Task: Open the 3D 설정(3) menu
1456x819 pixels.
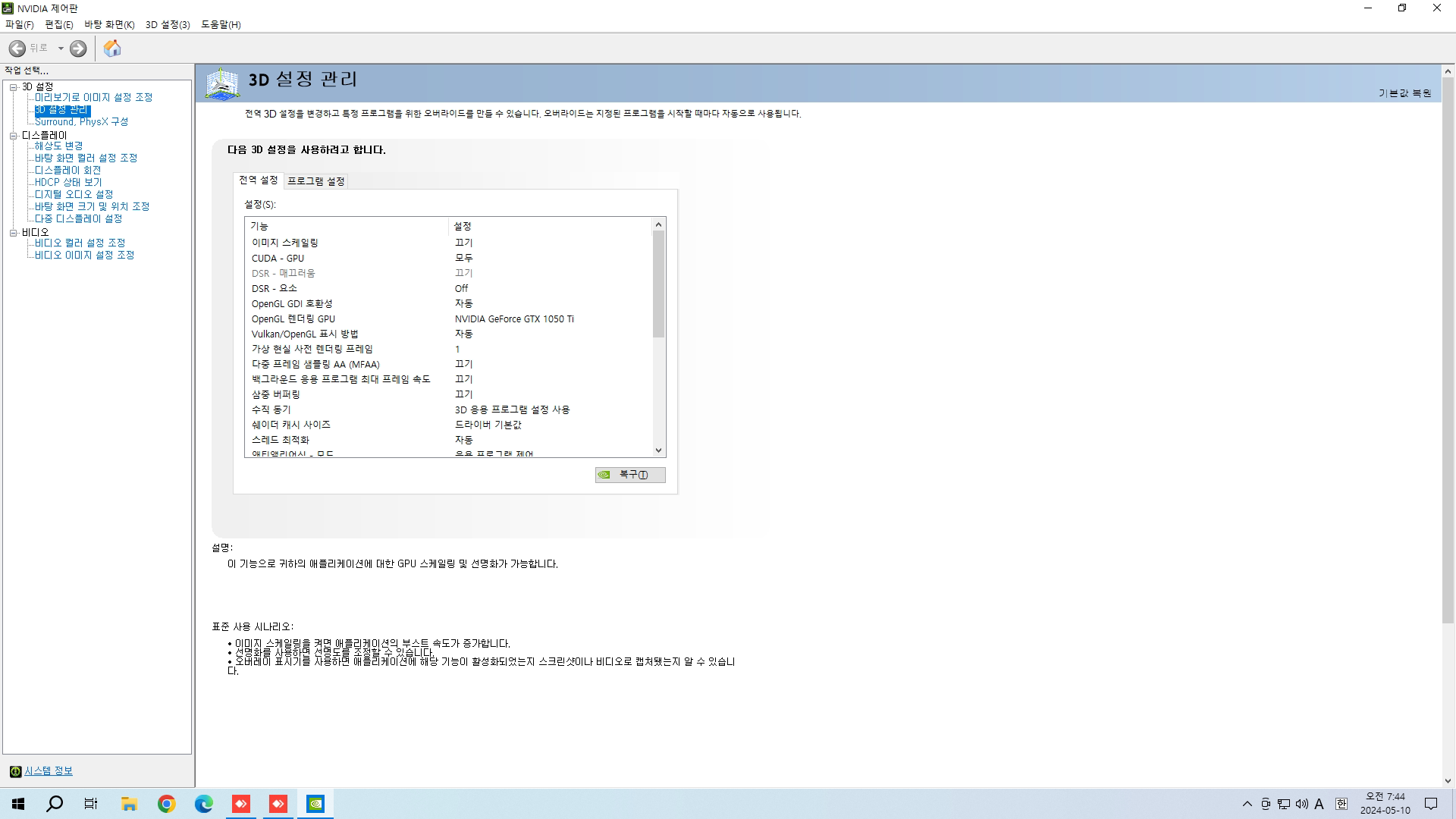Action: [168, 24]
